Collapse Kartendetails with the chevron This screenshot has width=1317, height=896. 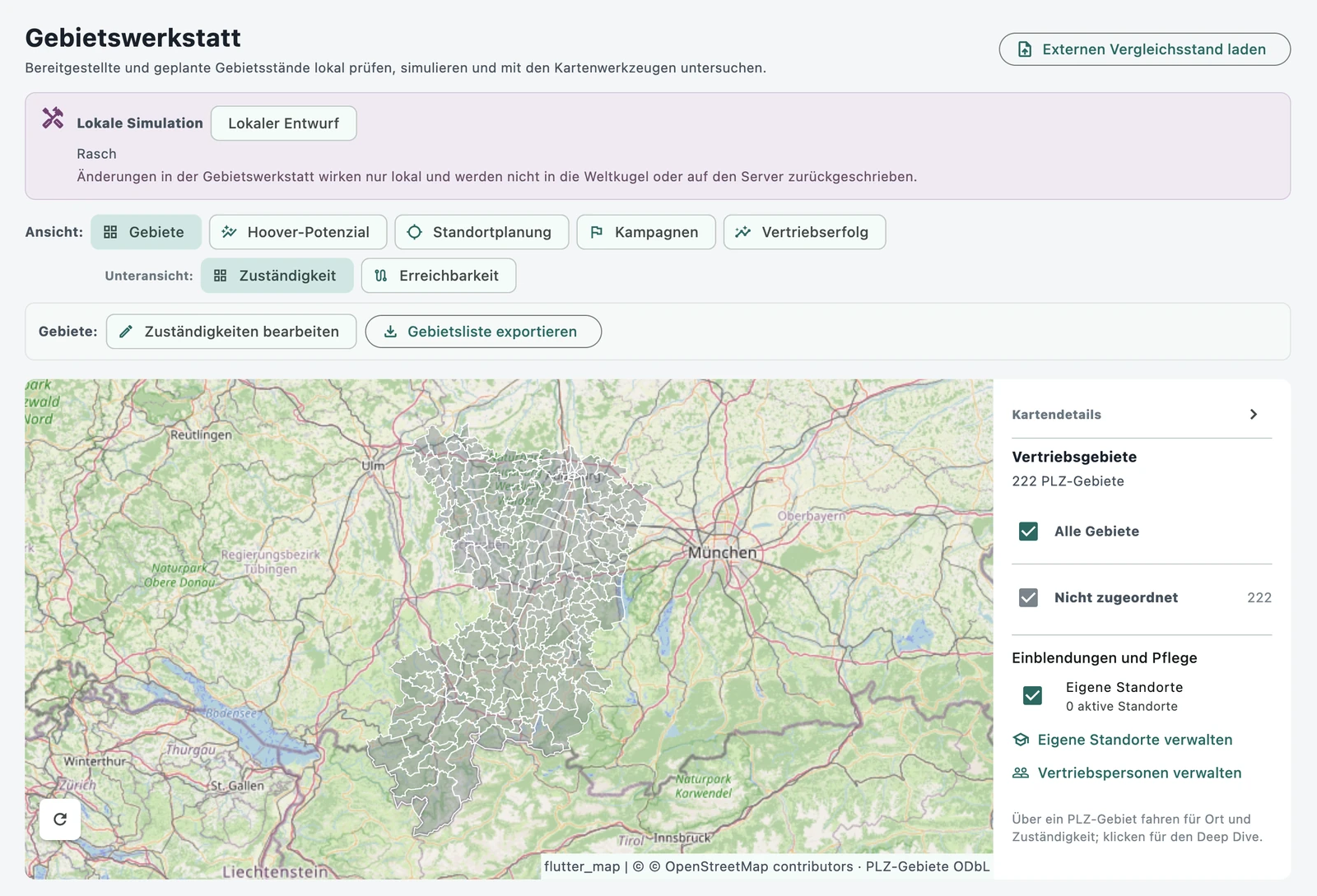point(1253,415)
